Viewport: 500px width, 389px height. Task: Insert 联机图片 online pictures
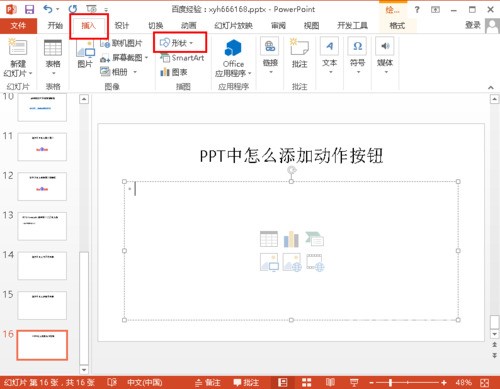pyautogui.click(x=121, y=43)
